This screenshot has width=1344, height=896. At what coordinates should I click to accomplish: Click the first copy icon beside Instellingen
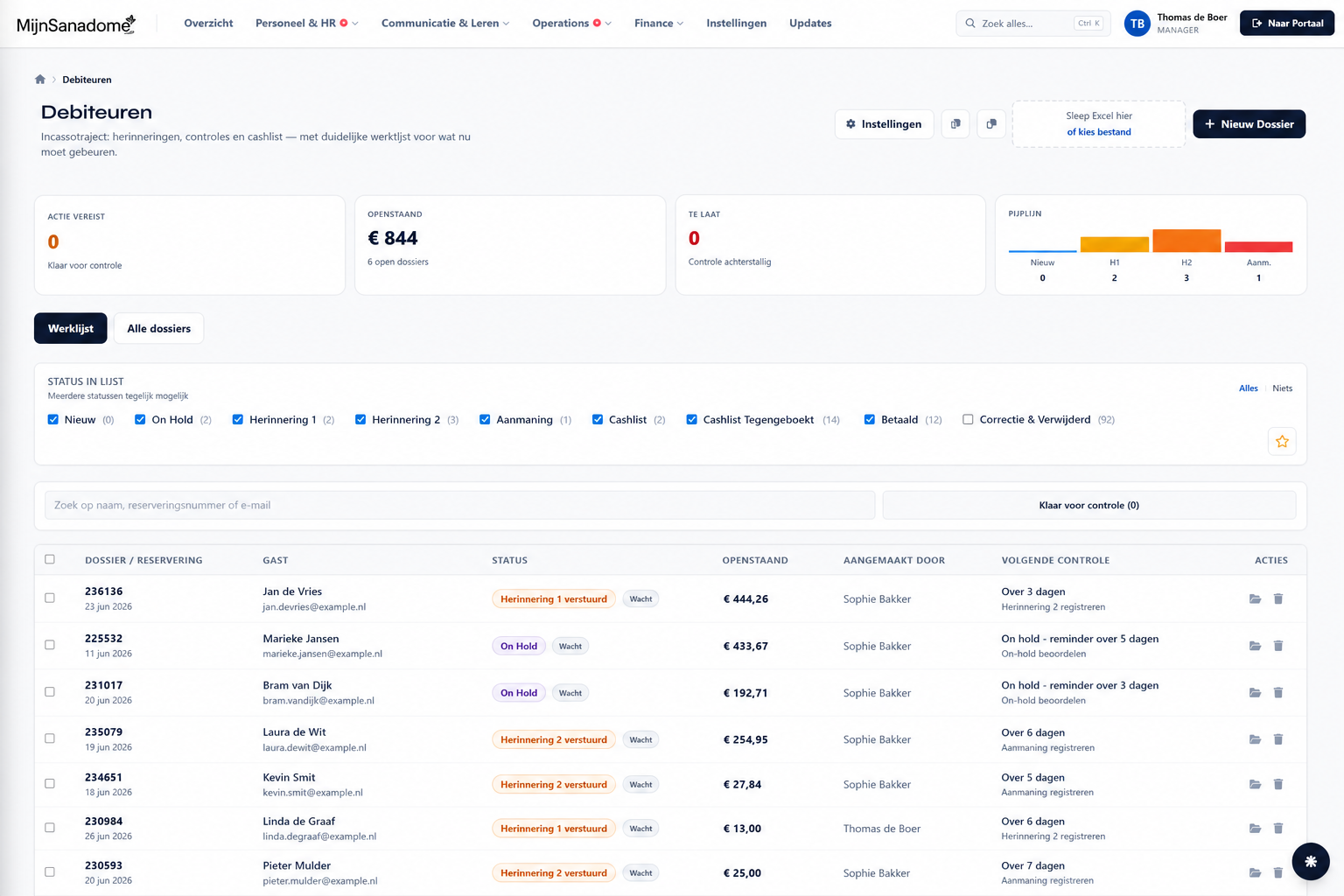pyautogui.click(x=955, y=124)
